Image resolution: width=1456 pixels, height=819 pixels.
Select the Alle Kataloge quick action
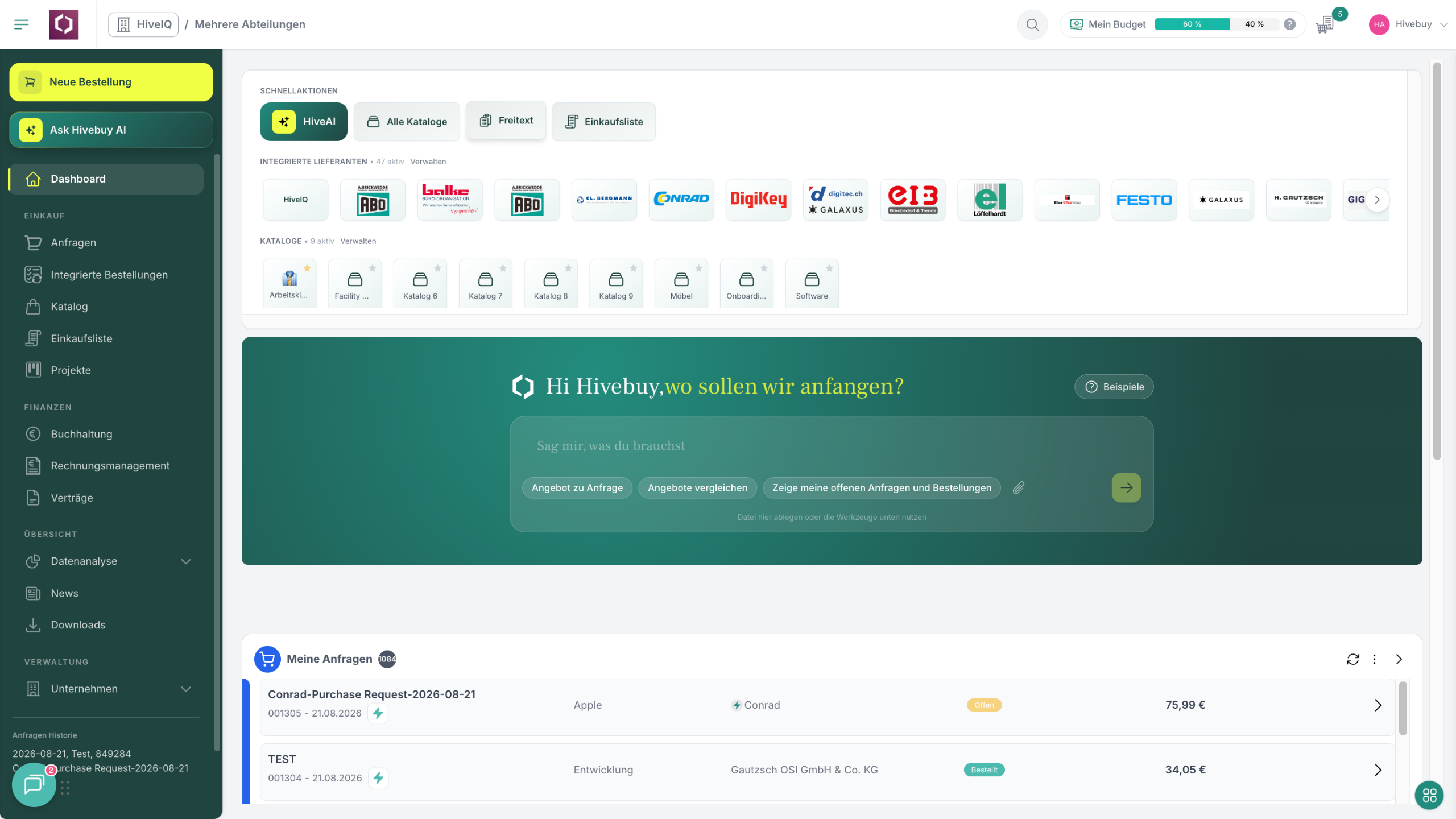(x=407, y=122)
